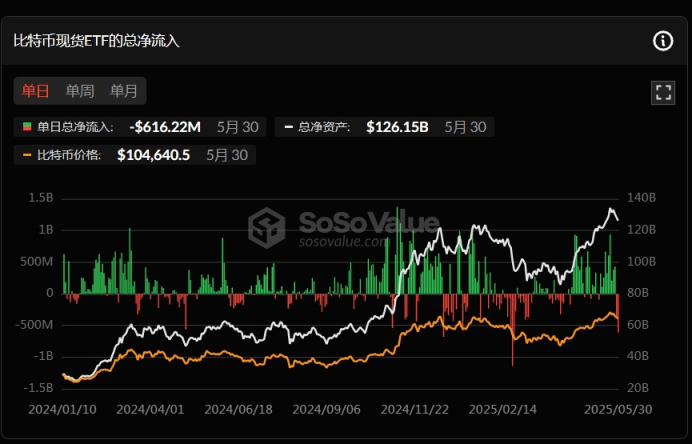Click the white line swatch beside 总净资产
Screen dimensions: 692x444
coord(289,127)
